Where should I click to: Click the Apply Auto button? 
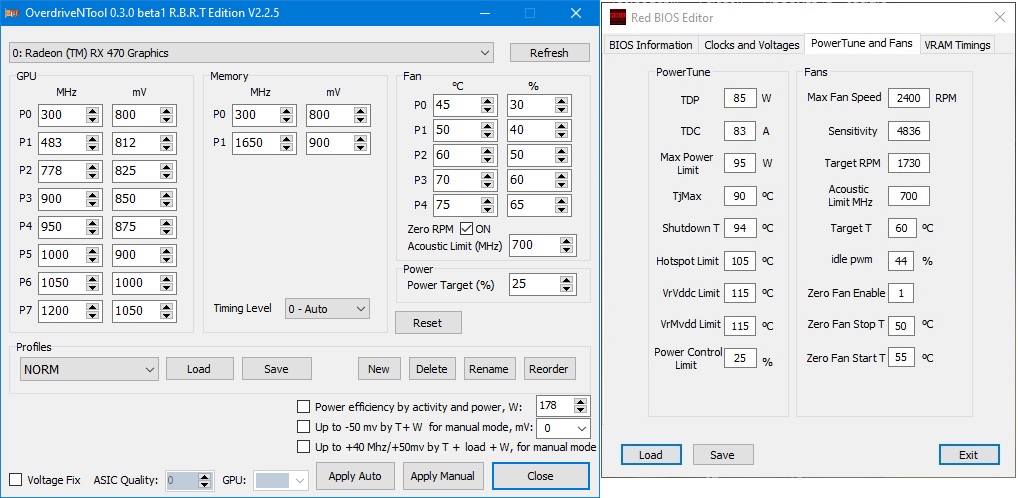(x=354, y=476)
